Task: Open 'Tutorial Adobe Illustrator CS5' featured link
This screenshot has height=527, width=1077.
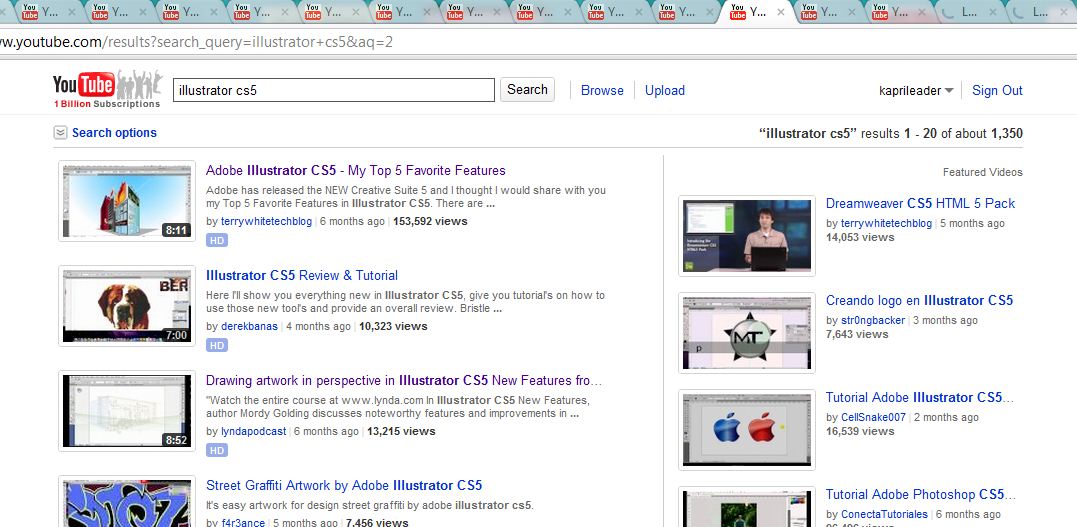Action: (920, 397)
